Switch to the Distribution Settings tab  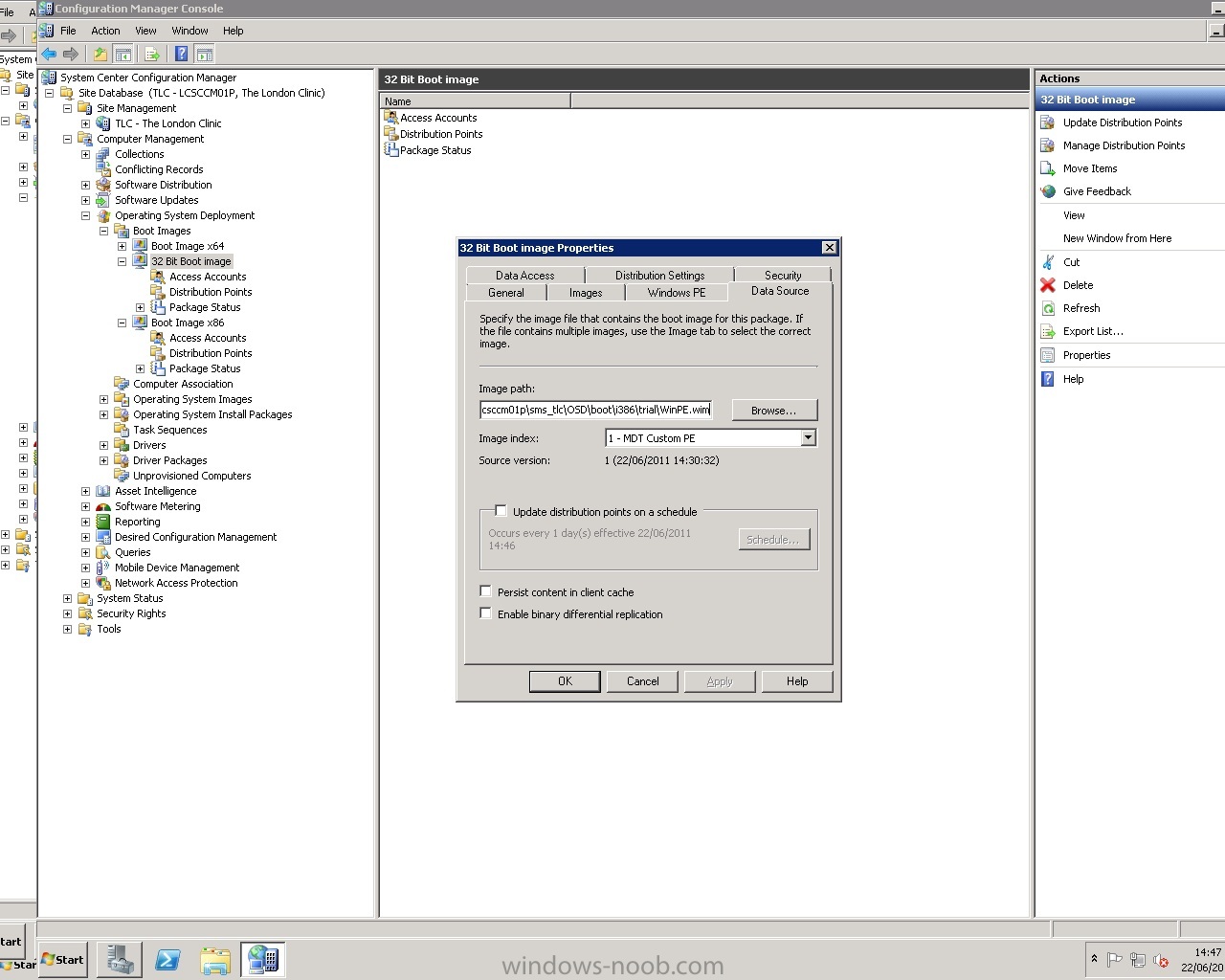pos(659,275)
